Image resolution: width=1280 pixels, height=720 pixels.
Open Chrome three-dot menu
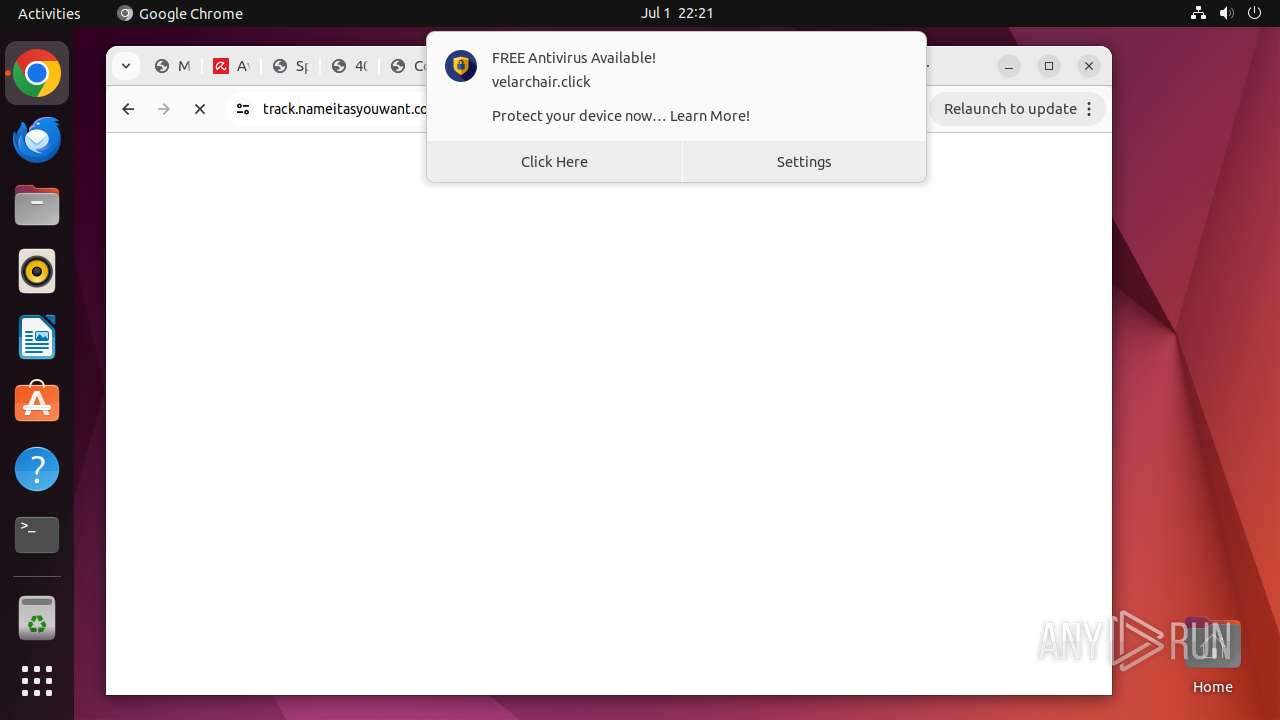point(1090,109)
